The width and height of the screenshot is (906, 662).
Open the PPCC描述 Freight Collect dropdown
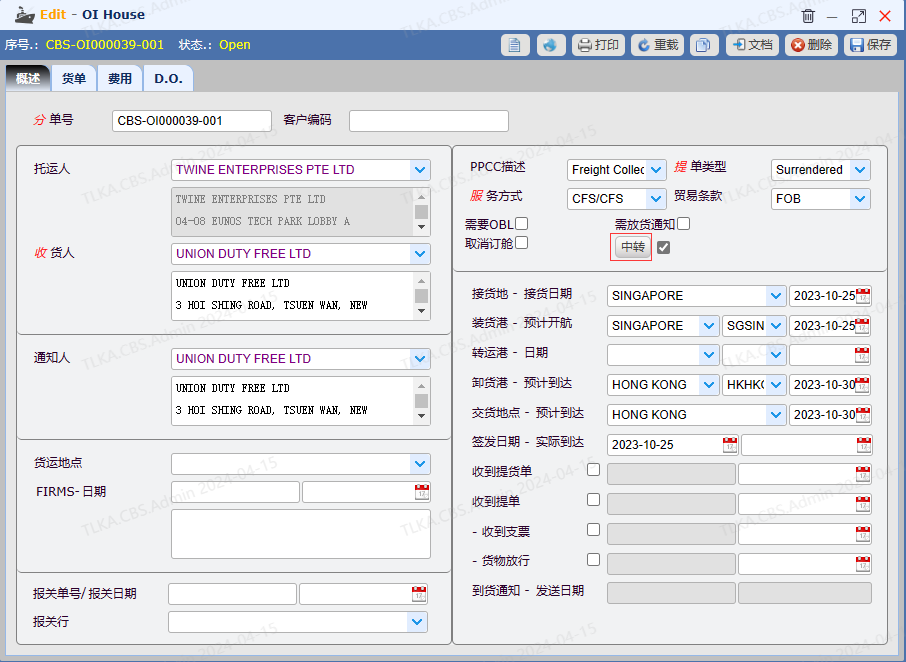656,170
